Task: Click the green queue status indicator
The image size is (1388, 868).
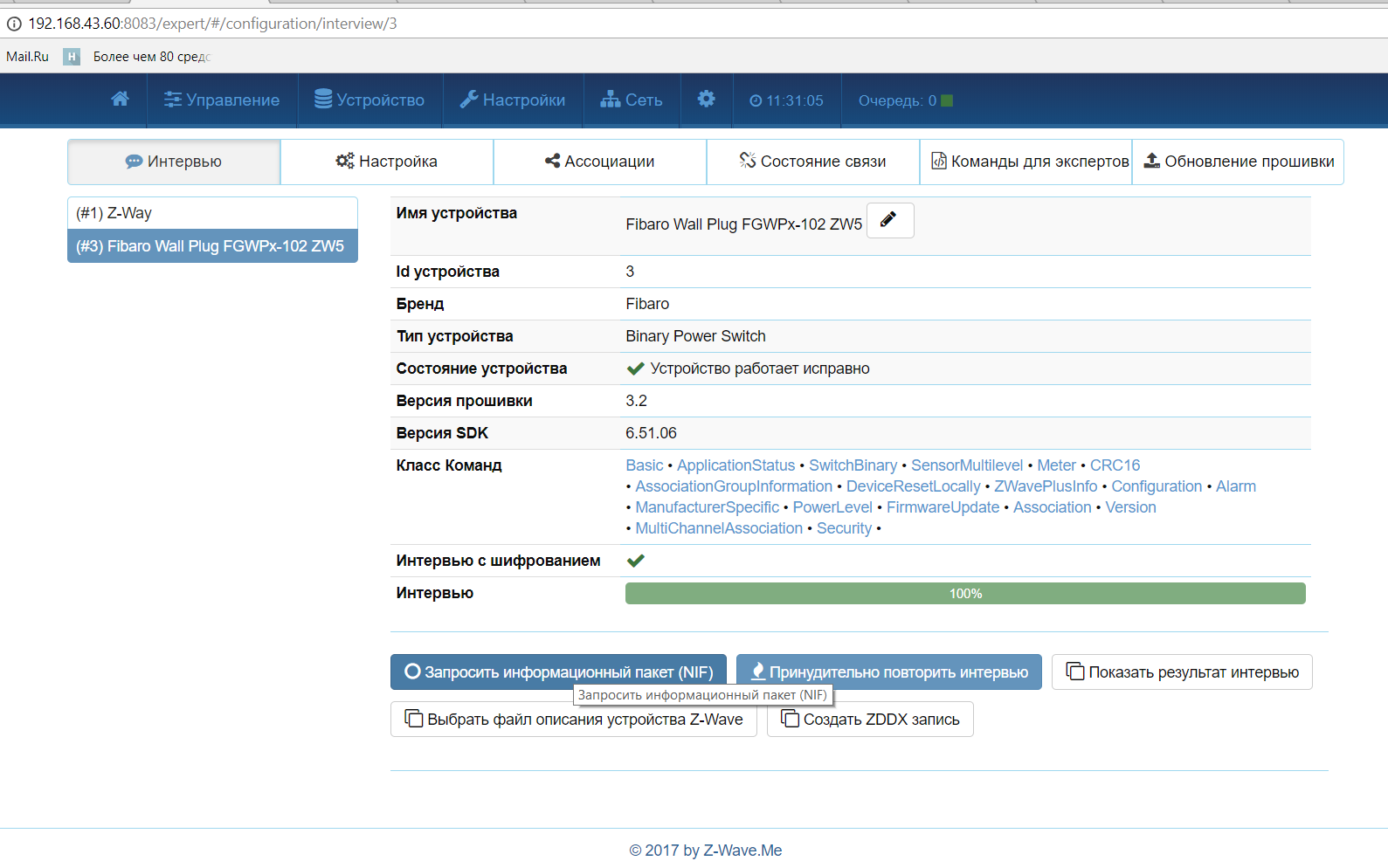Action: 947,101
